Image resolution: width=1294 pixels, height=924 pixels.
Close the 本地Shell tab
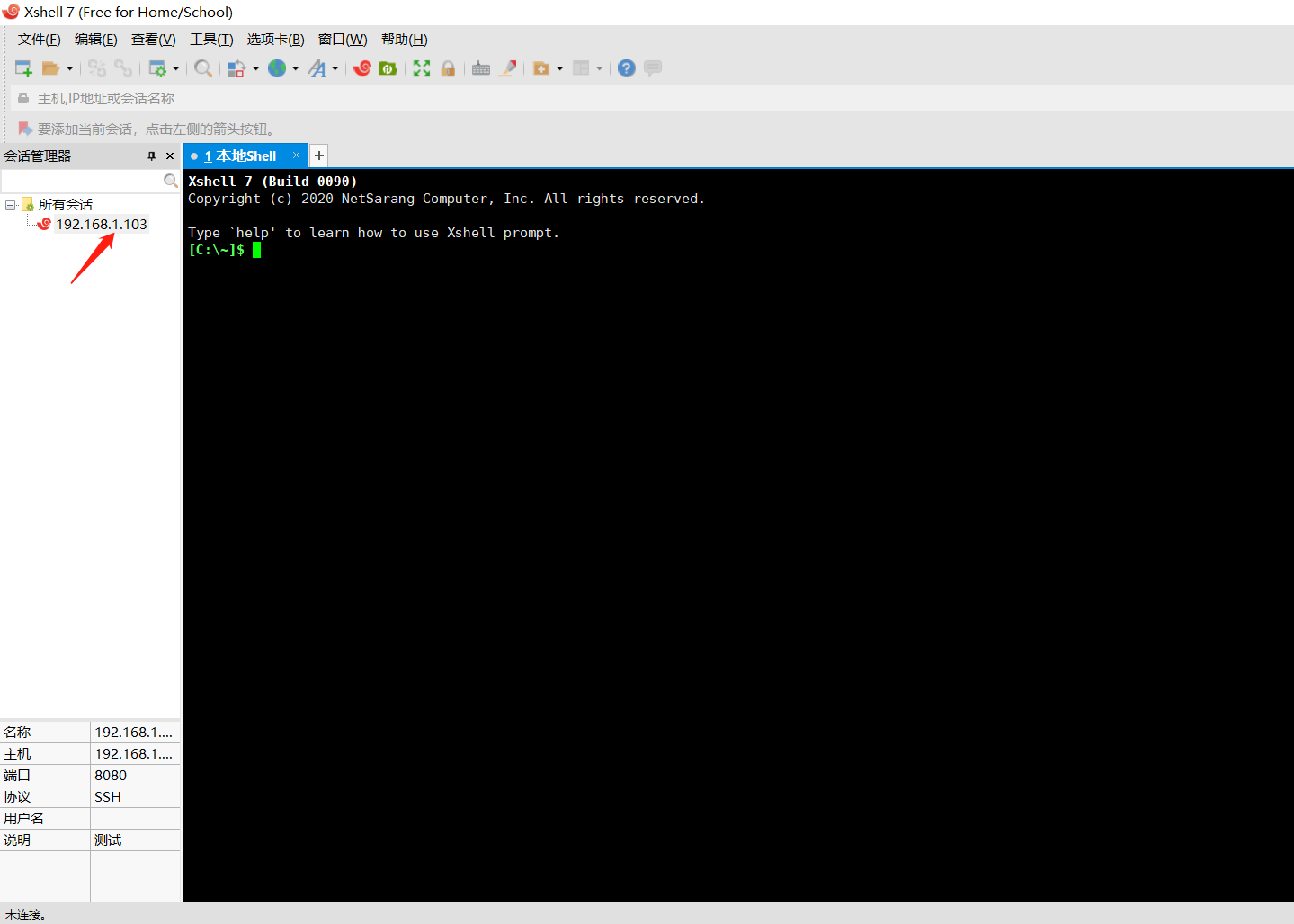(x=296, y=155)
